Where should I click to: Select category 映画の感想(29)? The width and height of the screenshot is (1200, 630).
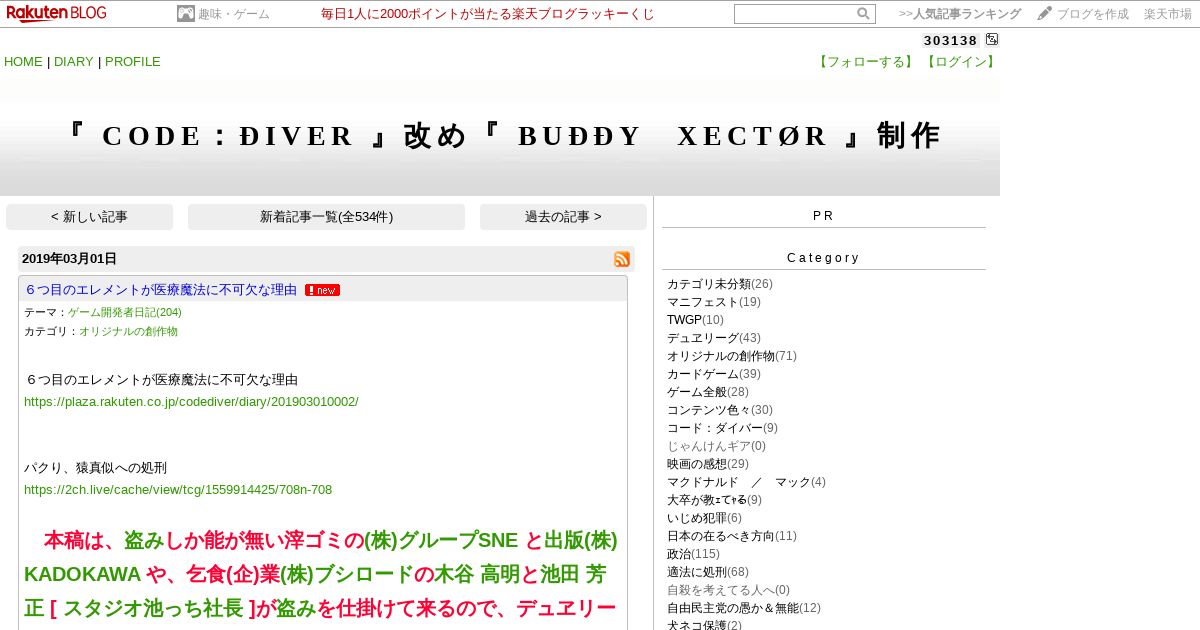pyautogui.click(x=708, y=464)
